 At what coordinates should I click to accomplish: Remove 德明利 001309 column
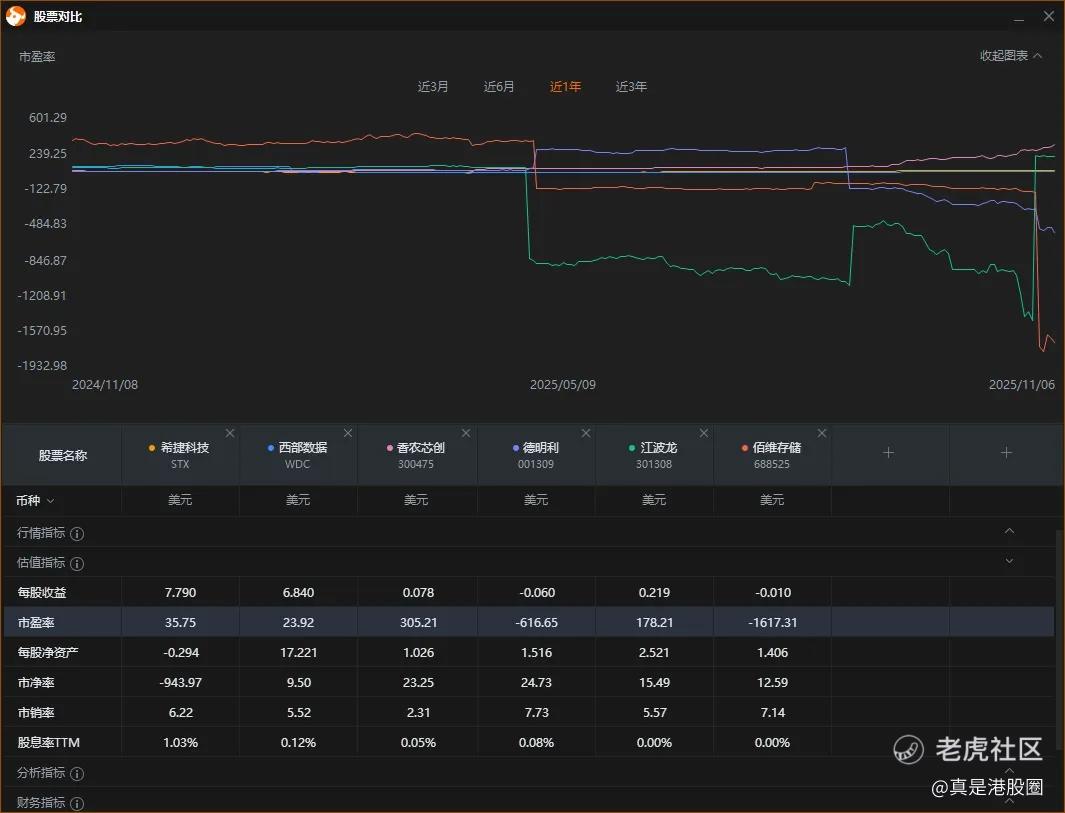(586, 433)
